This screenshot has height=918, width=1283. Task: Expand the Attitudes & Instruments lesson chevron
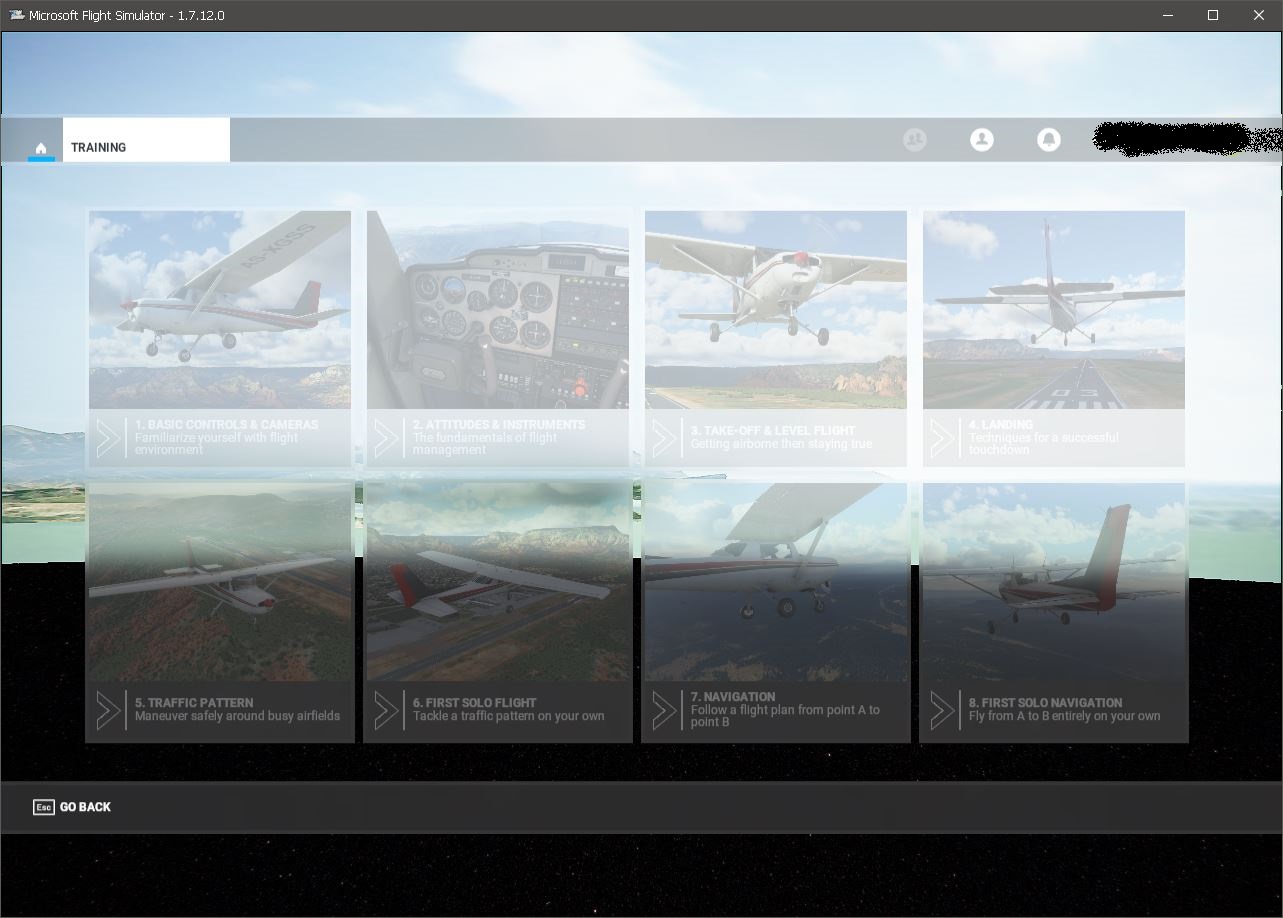pyautogui.click(x=387, y=437)
